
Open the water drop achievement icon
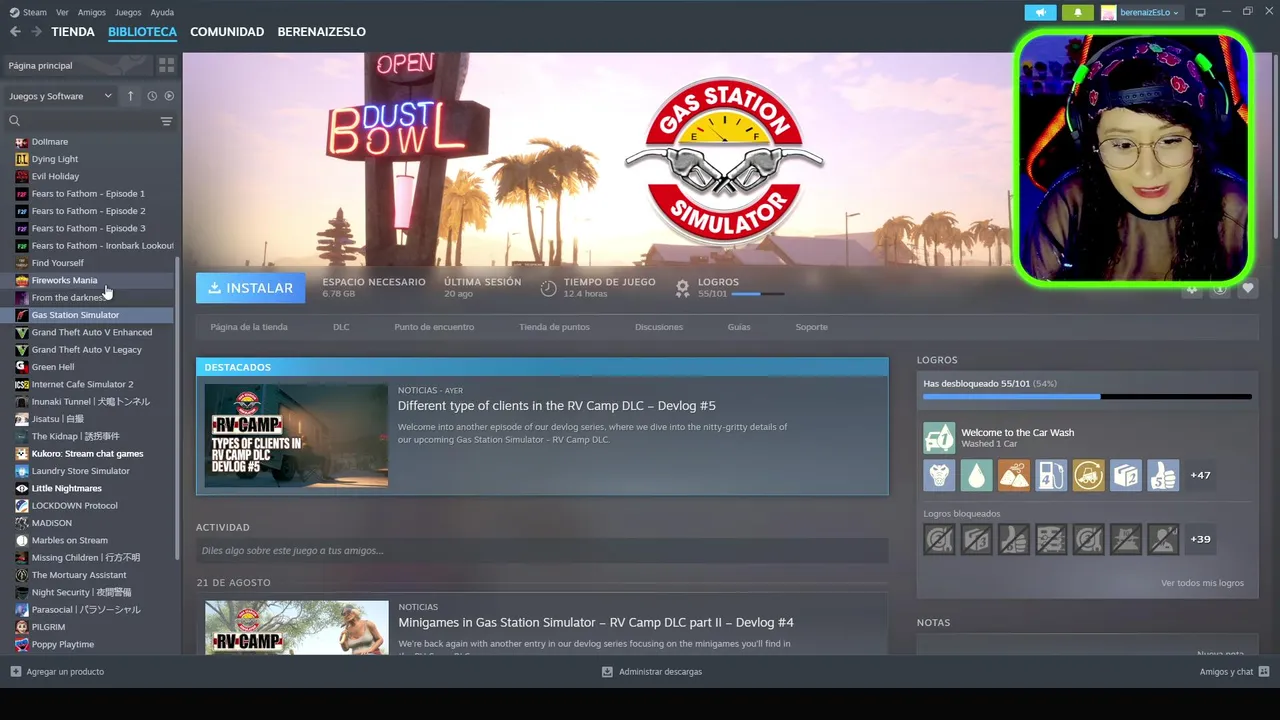[x=976, y=475]
